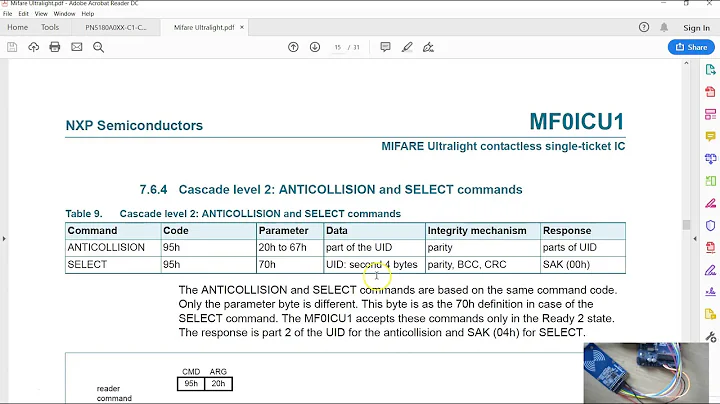Screen dimensions: 720x404
Task: Open Redact tool in right pane
Action: click(x=710, y=203)
